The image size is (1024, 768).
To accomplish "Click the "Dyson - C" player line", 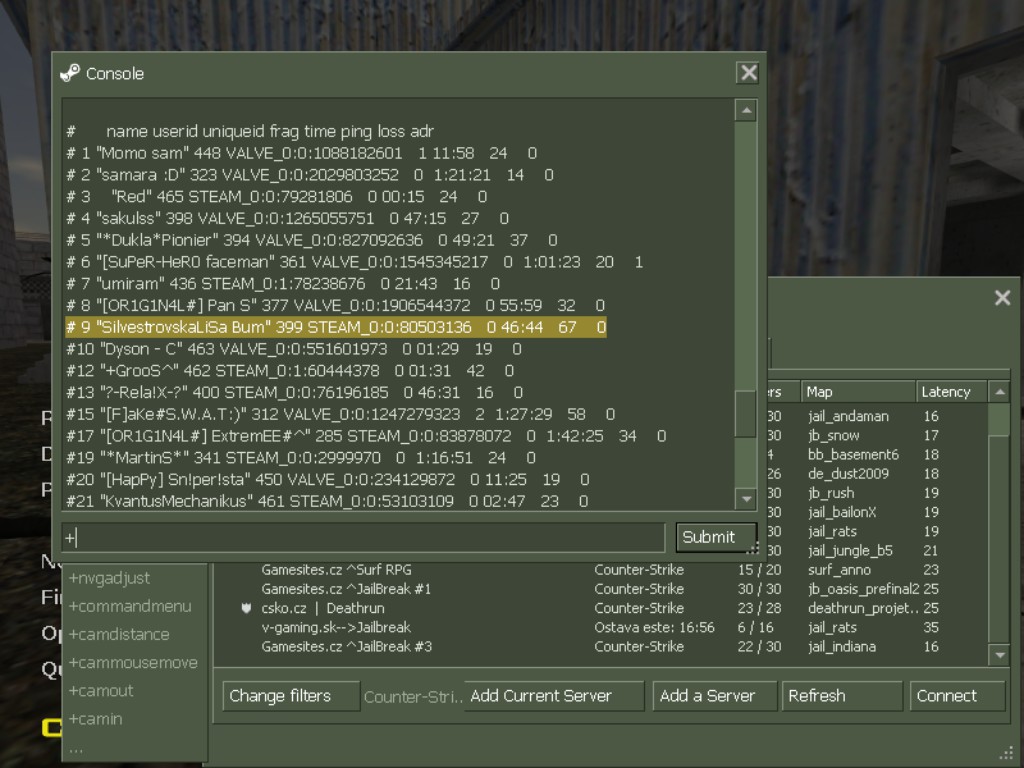I will [x=294, y=349].
